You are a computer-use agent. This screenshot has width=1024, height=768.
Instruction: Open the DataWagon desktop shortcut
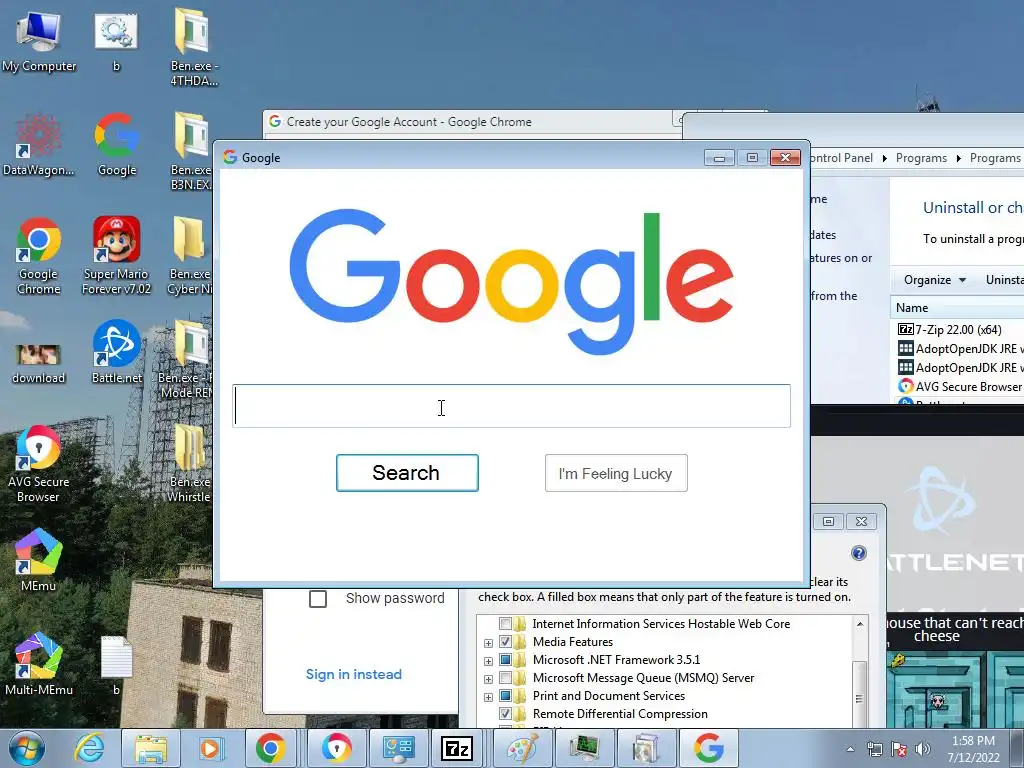click(x=38, y=145)
